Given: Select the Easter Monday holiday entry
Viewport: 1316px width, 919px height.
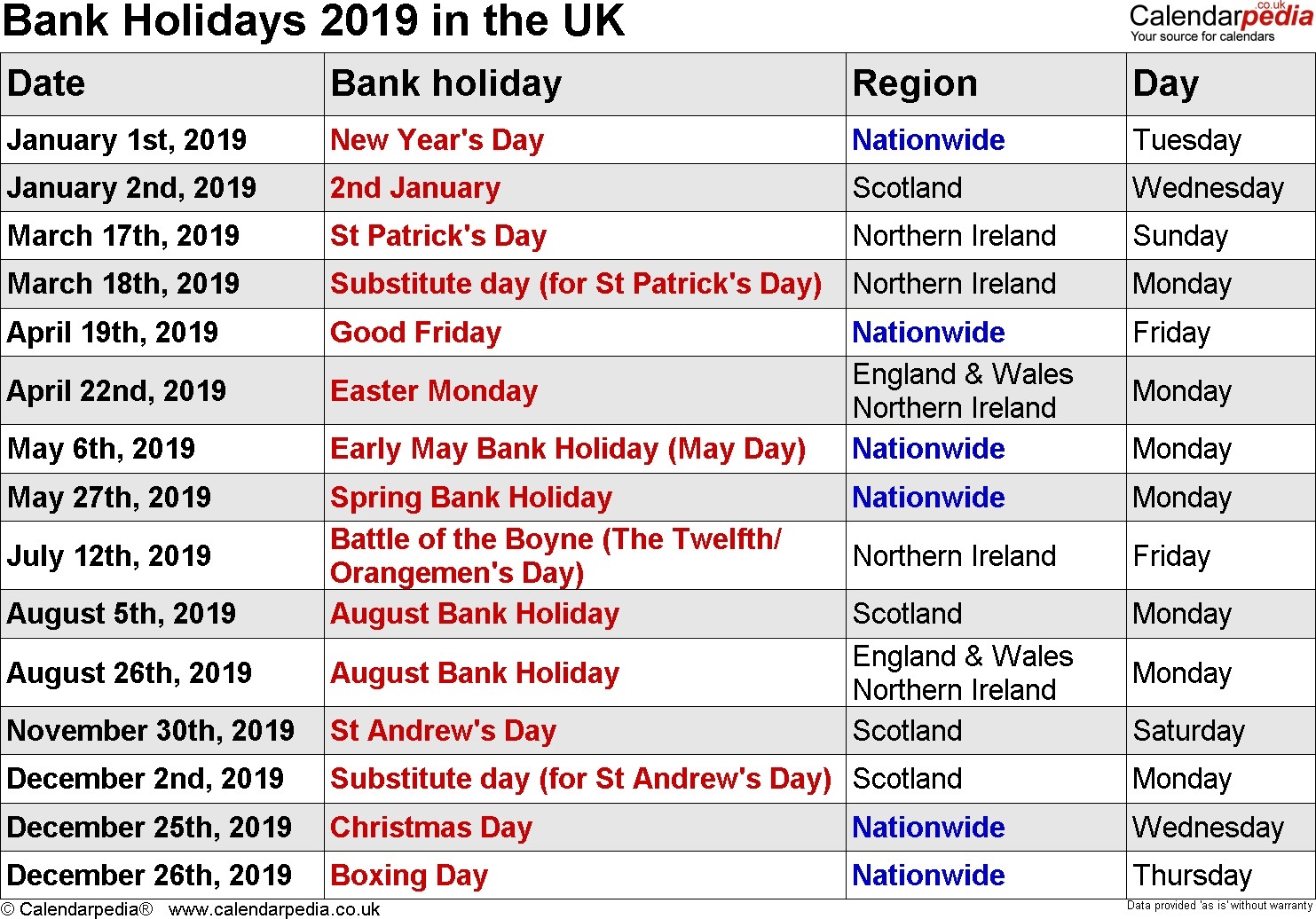Looking at the screenshot, I should point(434,391).
